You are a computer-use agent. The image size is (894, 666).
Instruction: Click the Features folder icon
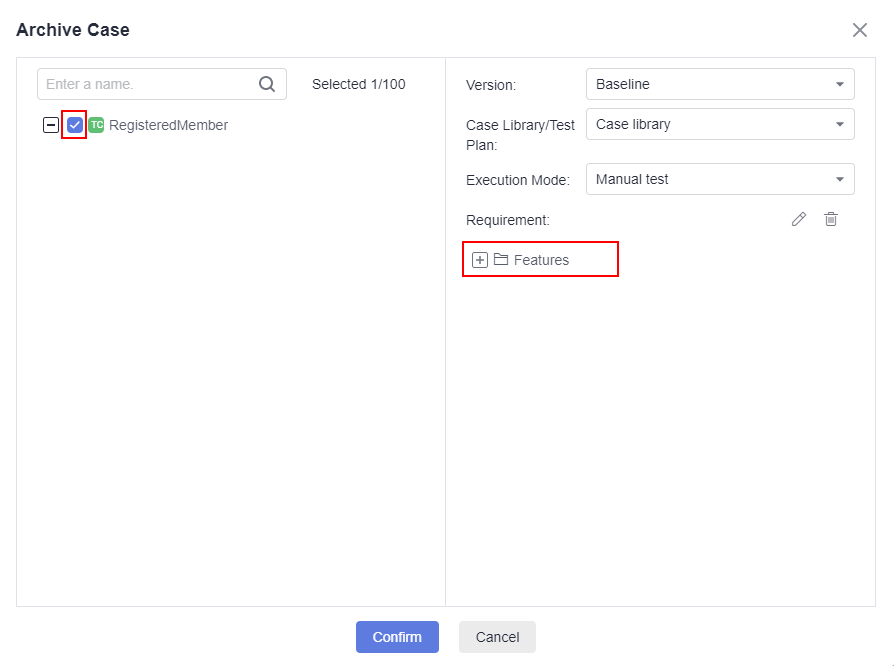[x=501, y=259]
